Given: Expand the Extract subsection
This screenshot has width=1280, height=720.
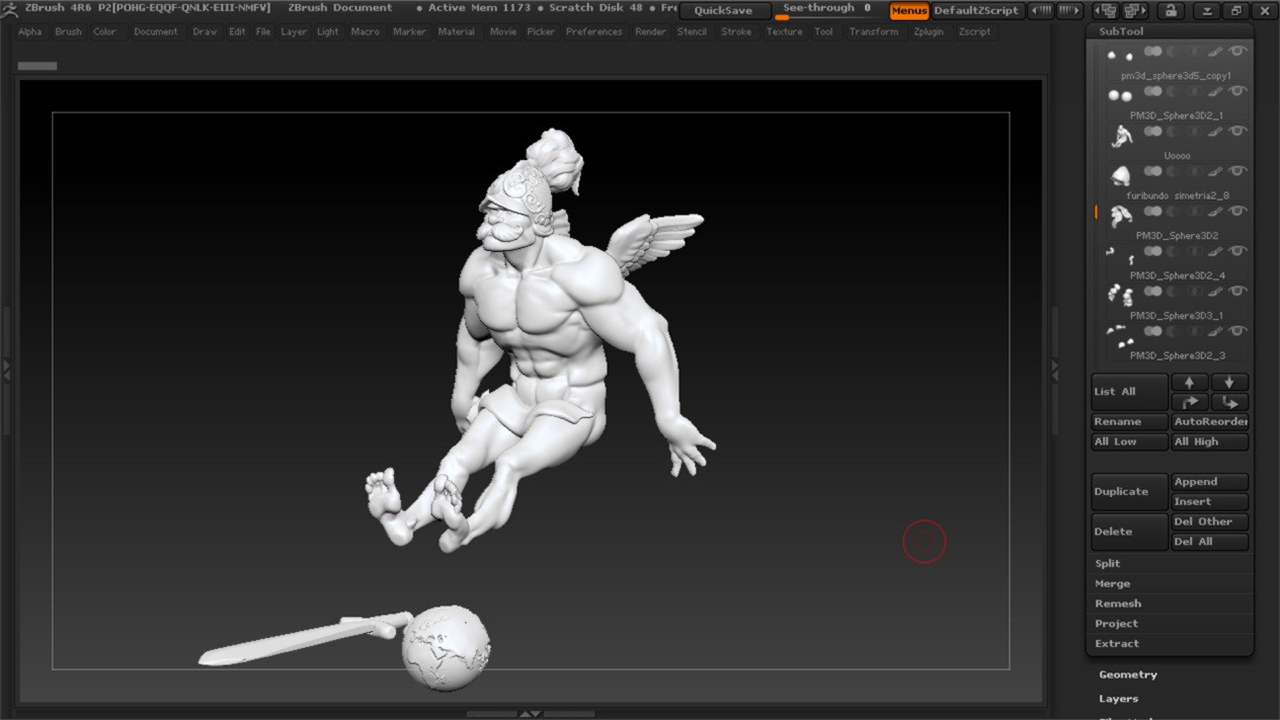Looking at the screenshot, I should click(1117, 644).
